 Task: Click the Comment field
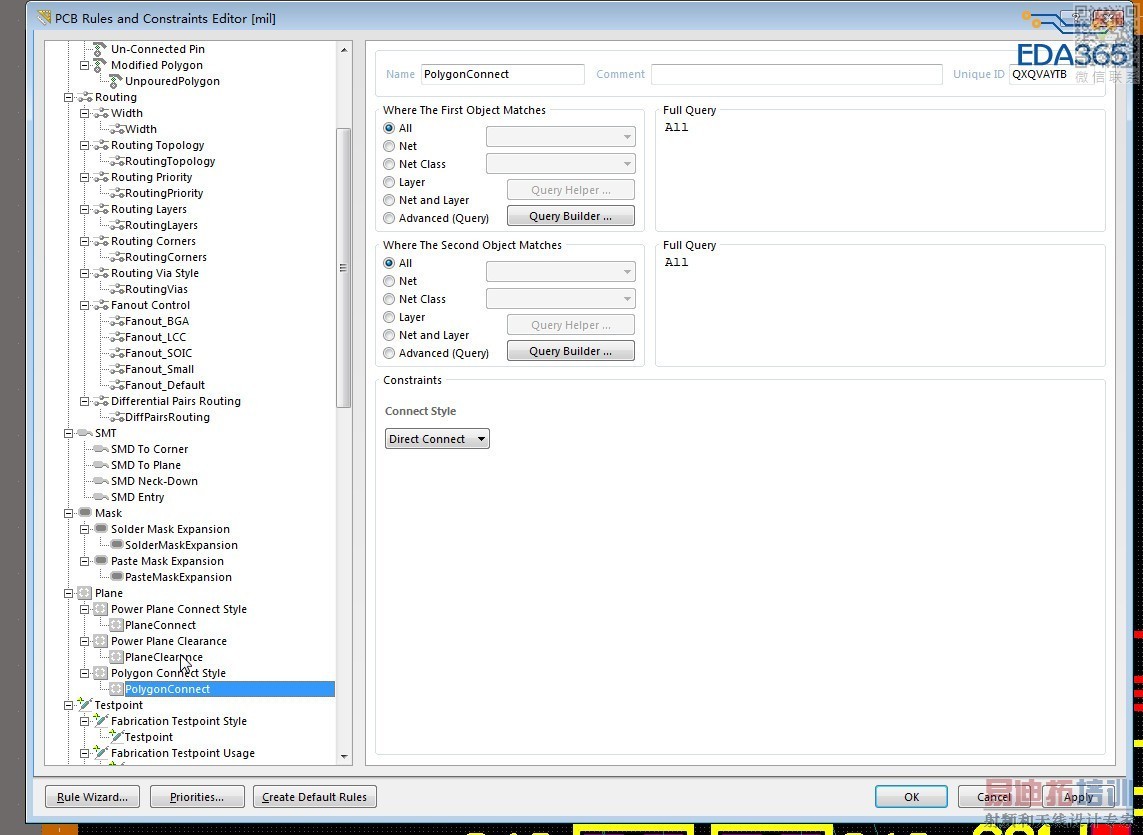point(797,74)
